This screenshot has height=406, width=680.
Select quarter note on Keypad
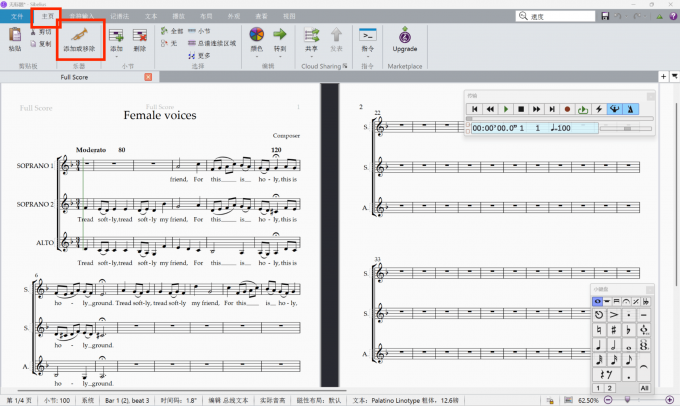(x=599, y=345)
